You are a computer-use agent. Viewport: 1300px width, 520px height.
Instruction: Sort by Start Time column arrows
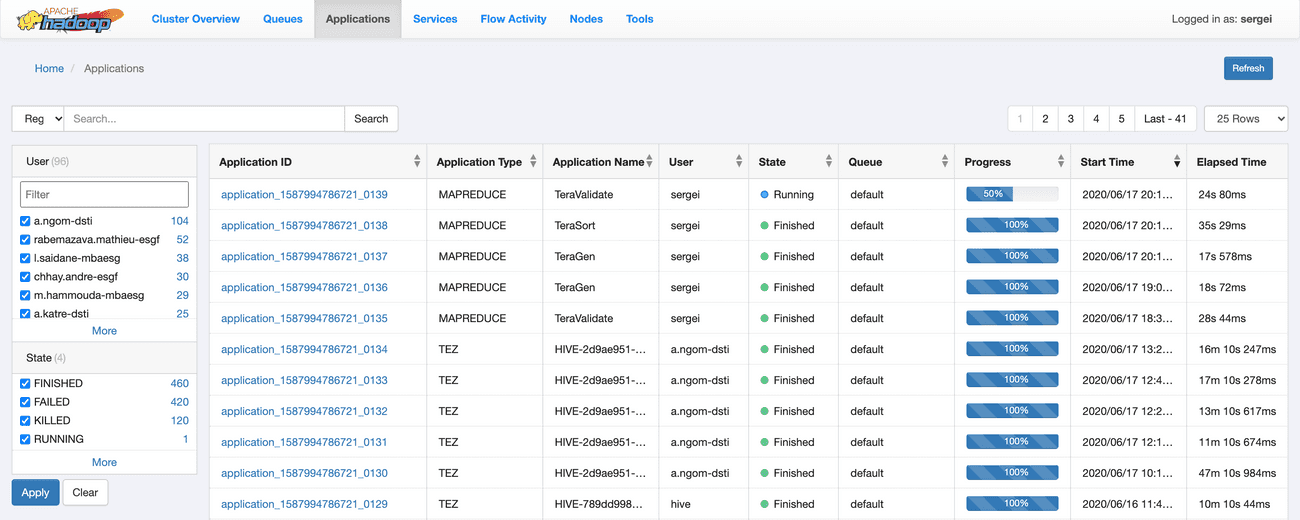pos(1177,162)
